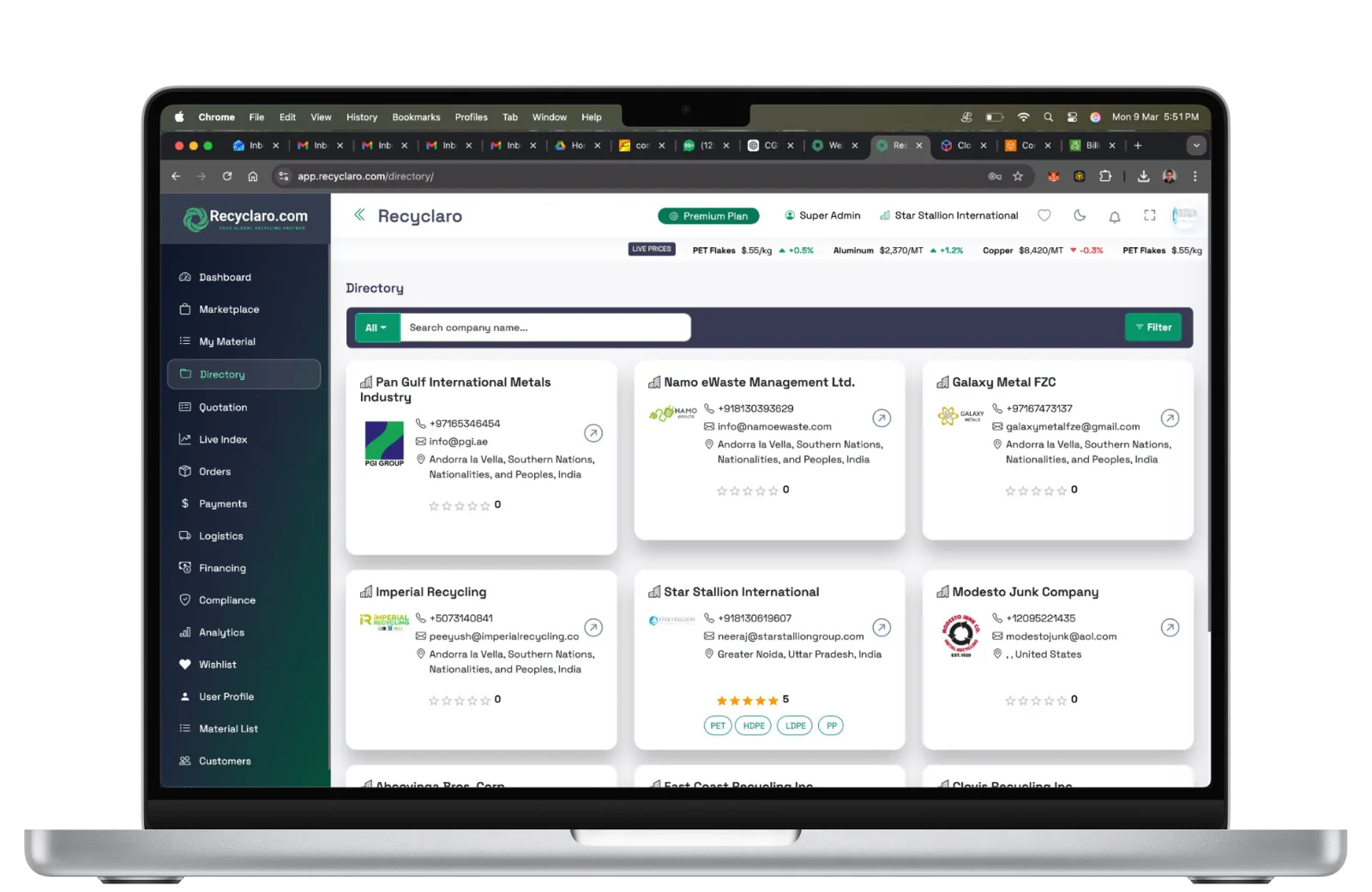
Task: Click the Chrome address bar URL
Action: pyautogui.click(x=365, y=176)
